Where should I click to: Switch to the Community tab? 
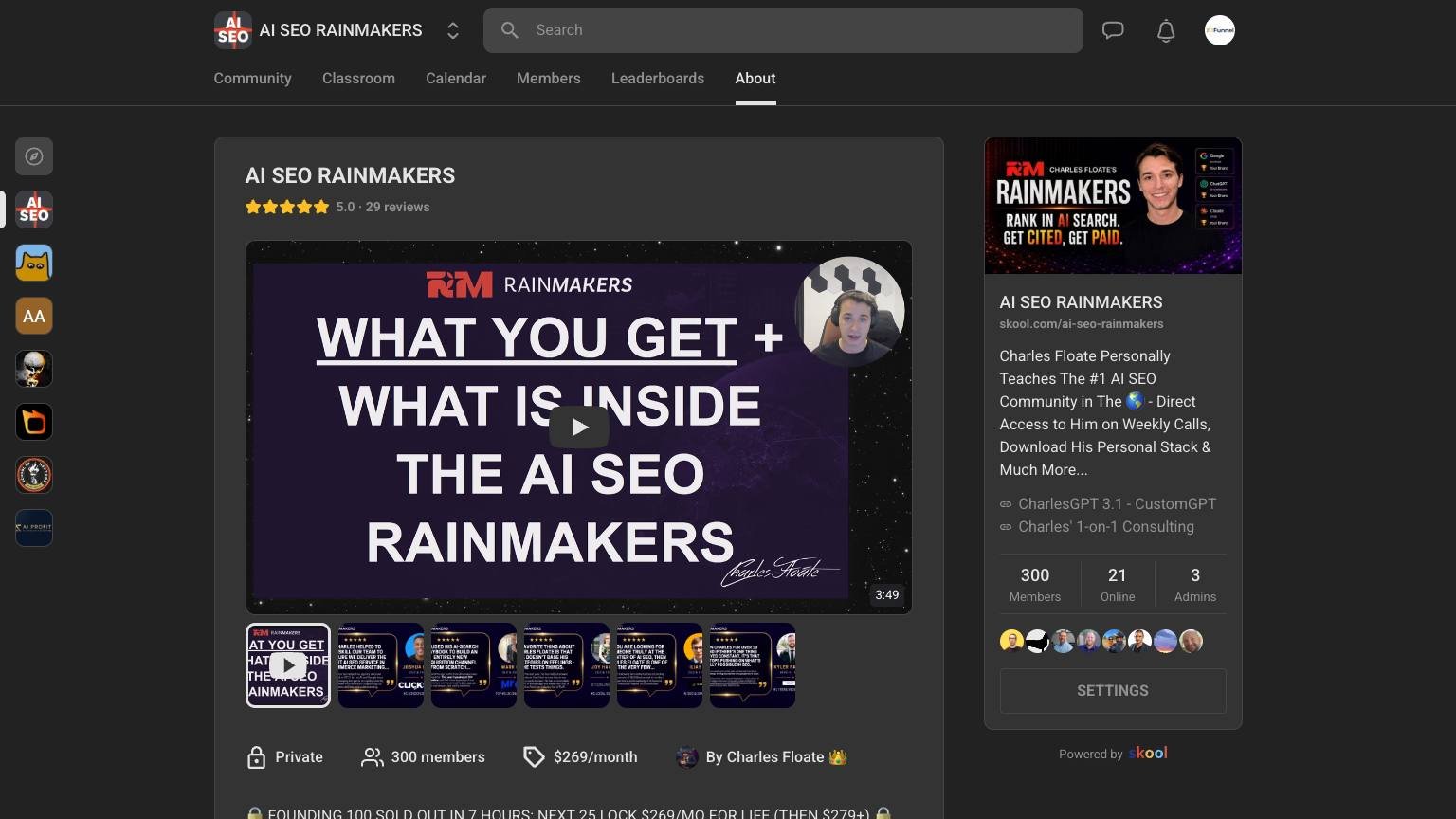252,78
